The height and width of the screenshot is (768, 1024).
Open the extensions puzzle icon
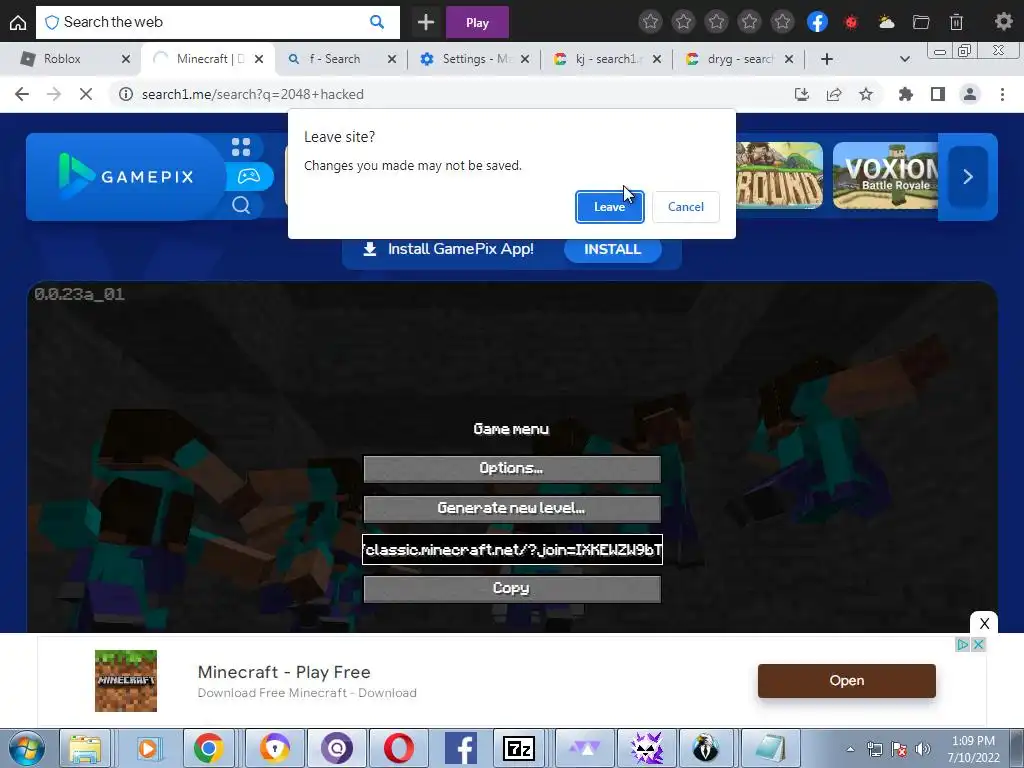coord(906,94)
